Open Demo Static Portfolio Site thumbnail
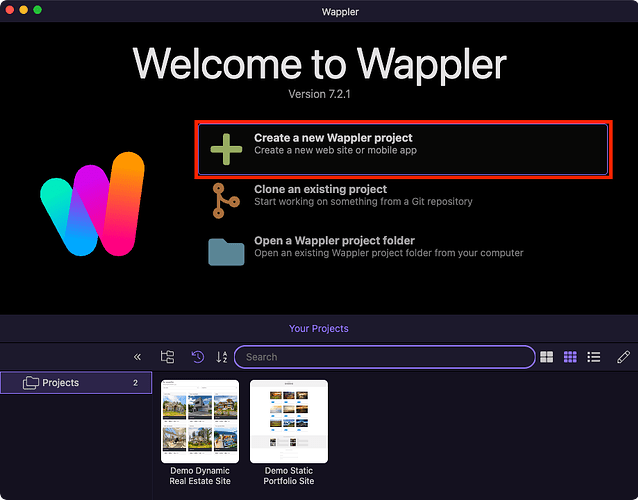Image resolution: width=638 pixels, height=500 pixels. [x=289, y=421]
